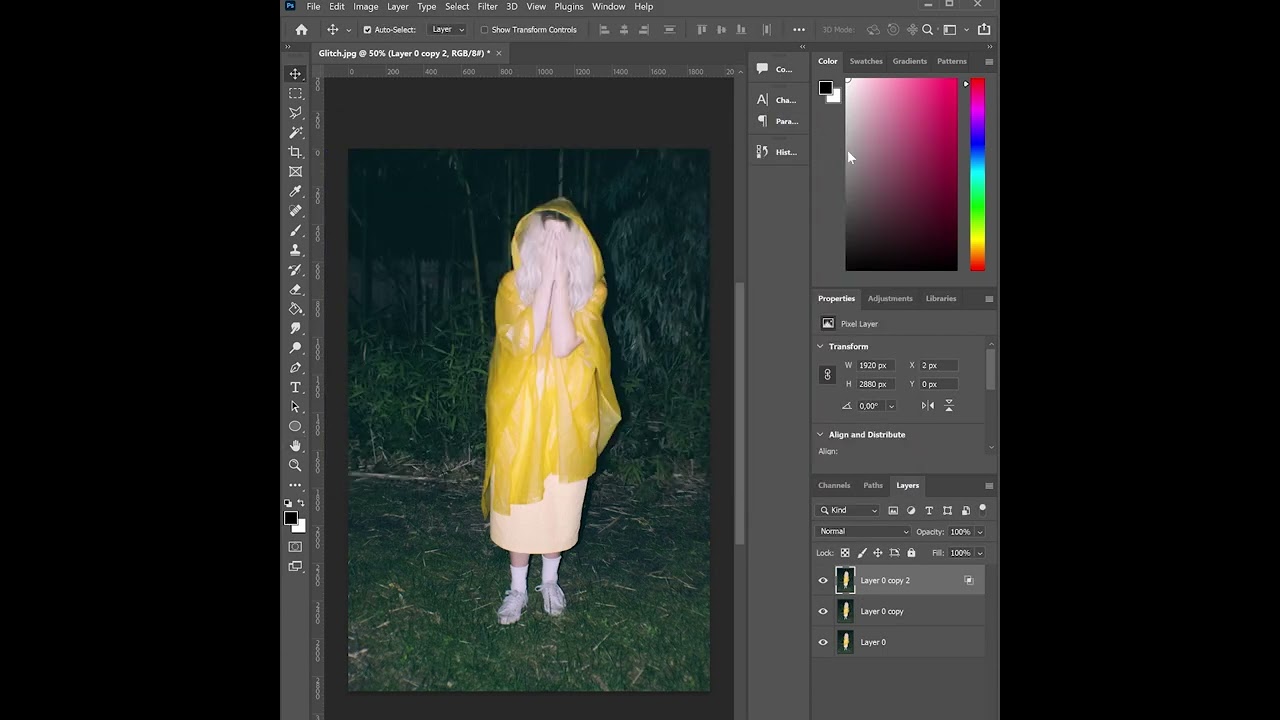Open the layer filter Kind dropdown

point(848,510)
